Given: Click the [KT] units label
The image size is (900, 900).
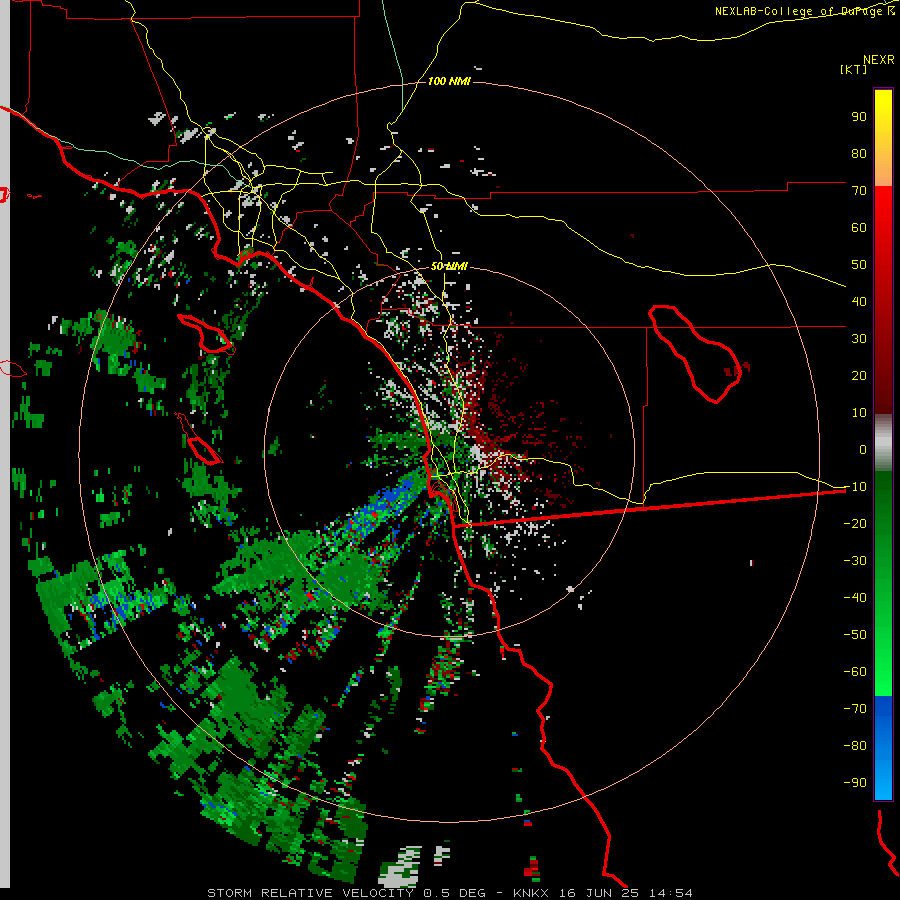Looking at the screenshot, I should click(853, 69).
